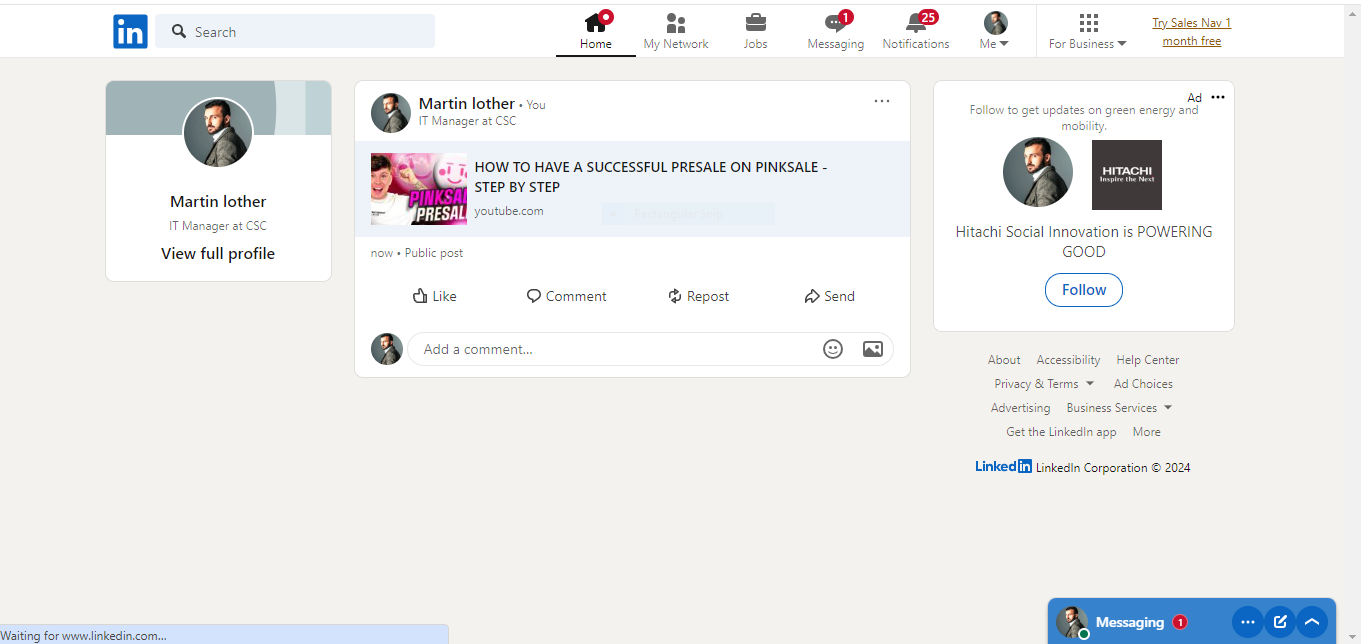Click the More footer link
Image resolution: width=1361 pixels, height=644 pixels.
click(x=1147, y=432)
